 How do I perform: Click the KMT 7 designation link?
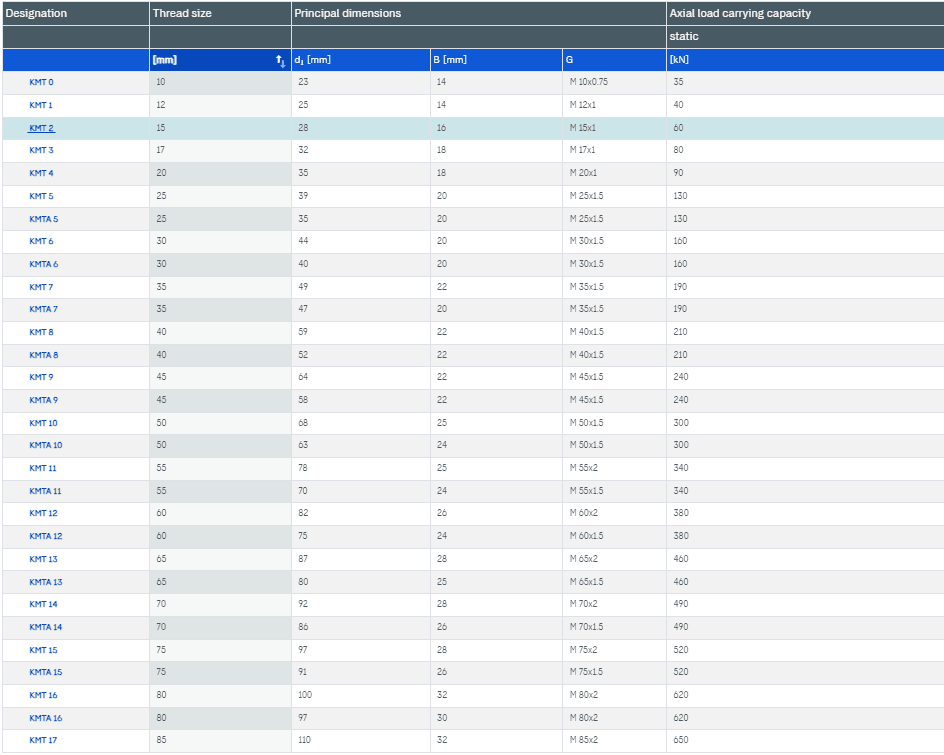tap(41, 287)
